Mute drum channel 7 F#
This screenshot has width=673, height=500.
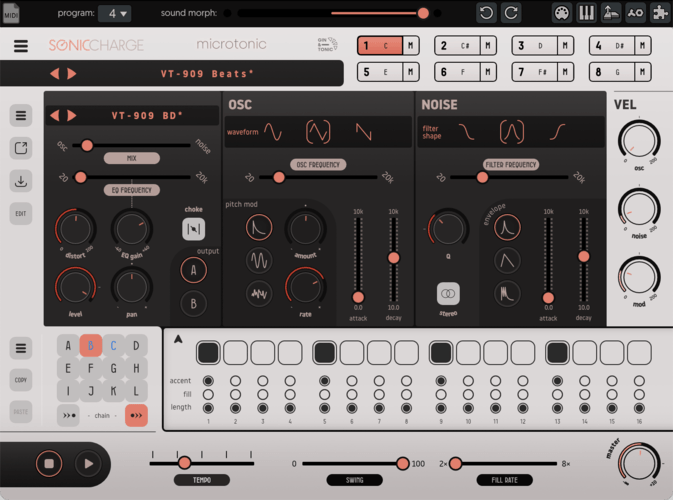point(565,72)
